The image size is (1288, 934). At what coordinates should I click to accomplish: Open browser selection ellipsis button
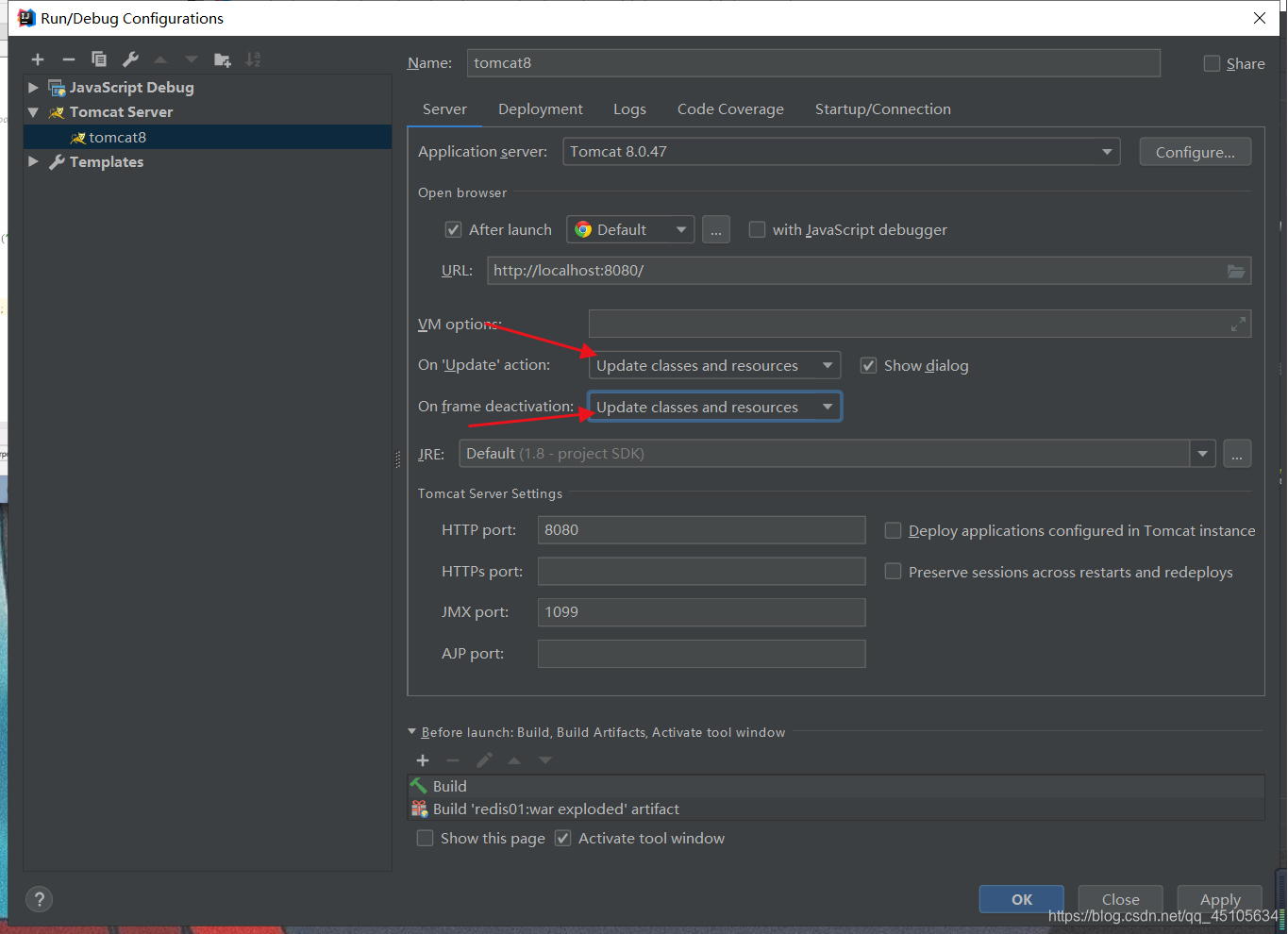click(716, 229)
